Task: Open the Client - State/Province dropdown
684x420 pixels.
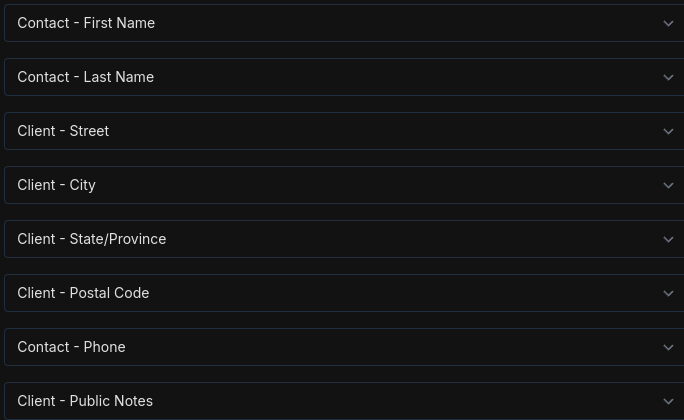Action: coord(340,239)
